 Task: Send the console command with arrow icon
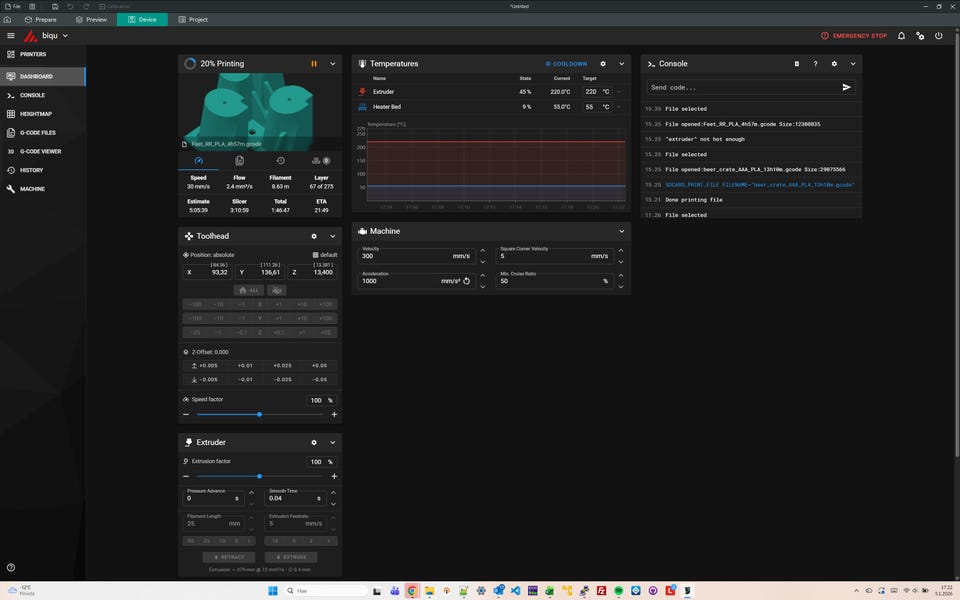point(847,88)
